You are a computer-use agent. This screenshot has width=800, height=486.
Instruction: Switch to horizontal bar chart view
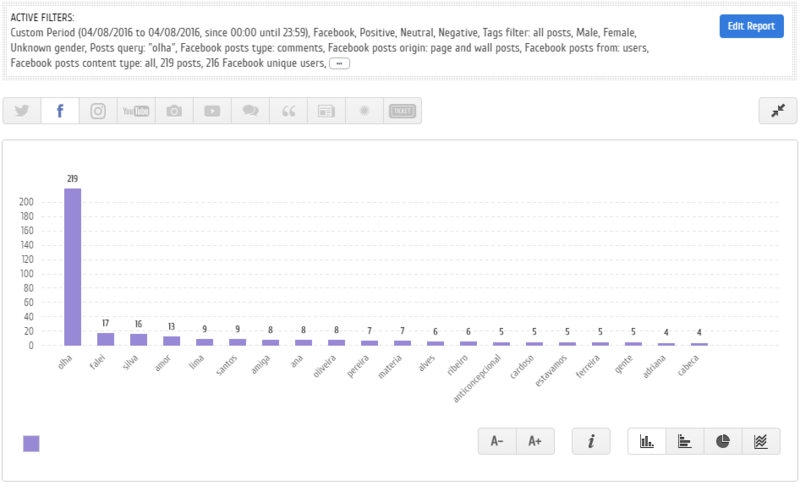click(685, 441)
